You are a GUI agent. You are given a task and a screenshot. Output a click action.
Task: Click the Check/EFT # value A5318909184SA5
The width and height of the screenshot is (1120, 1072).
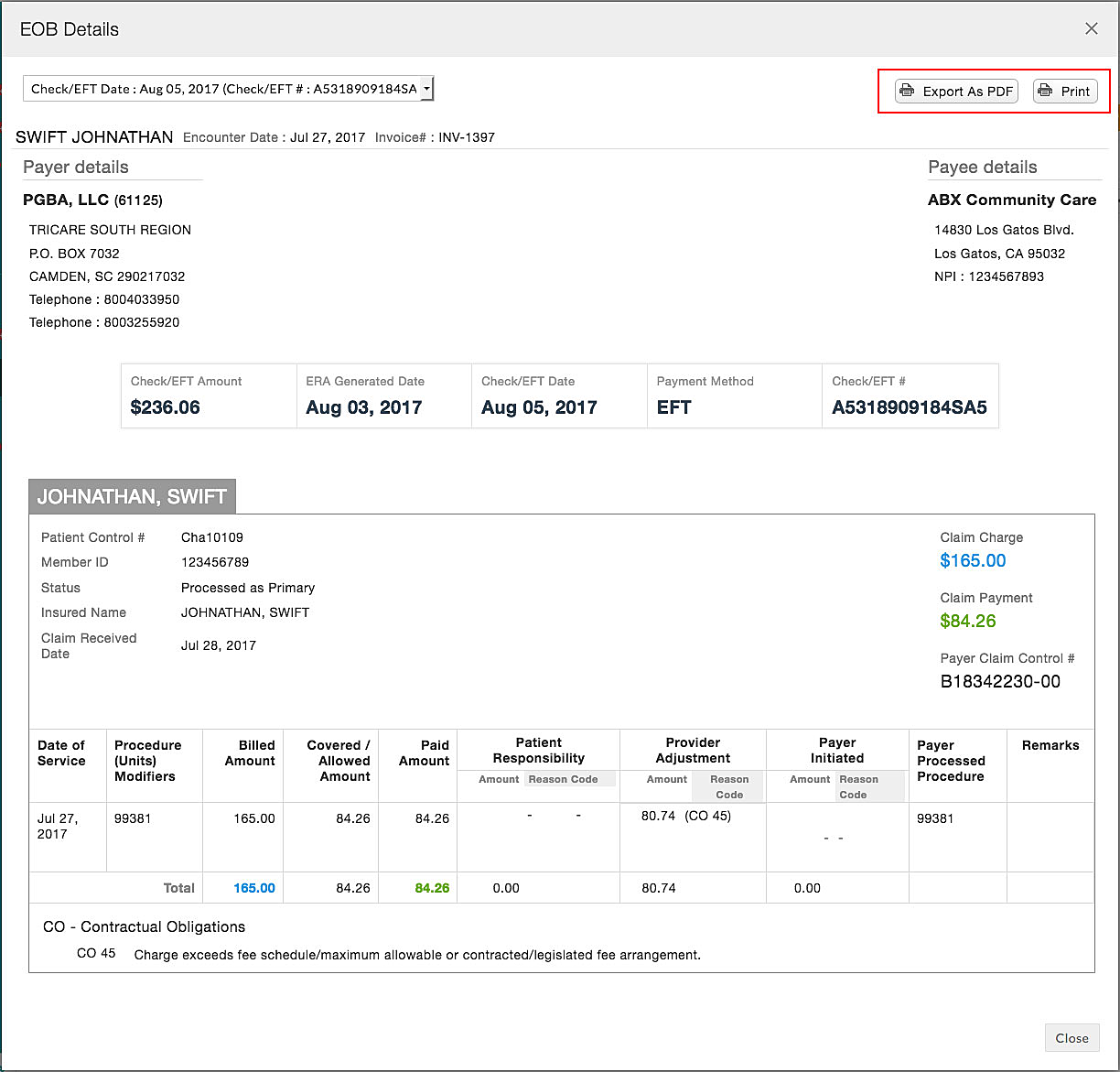pos(909,407)
